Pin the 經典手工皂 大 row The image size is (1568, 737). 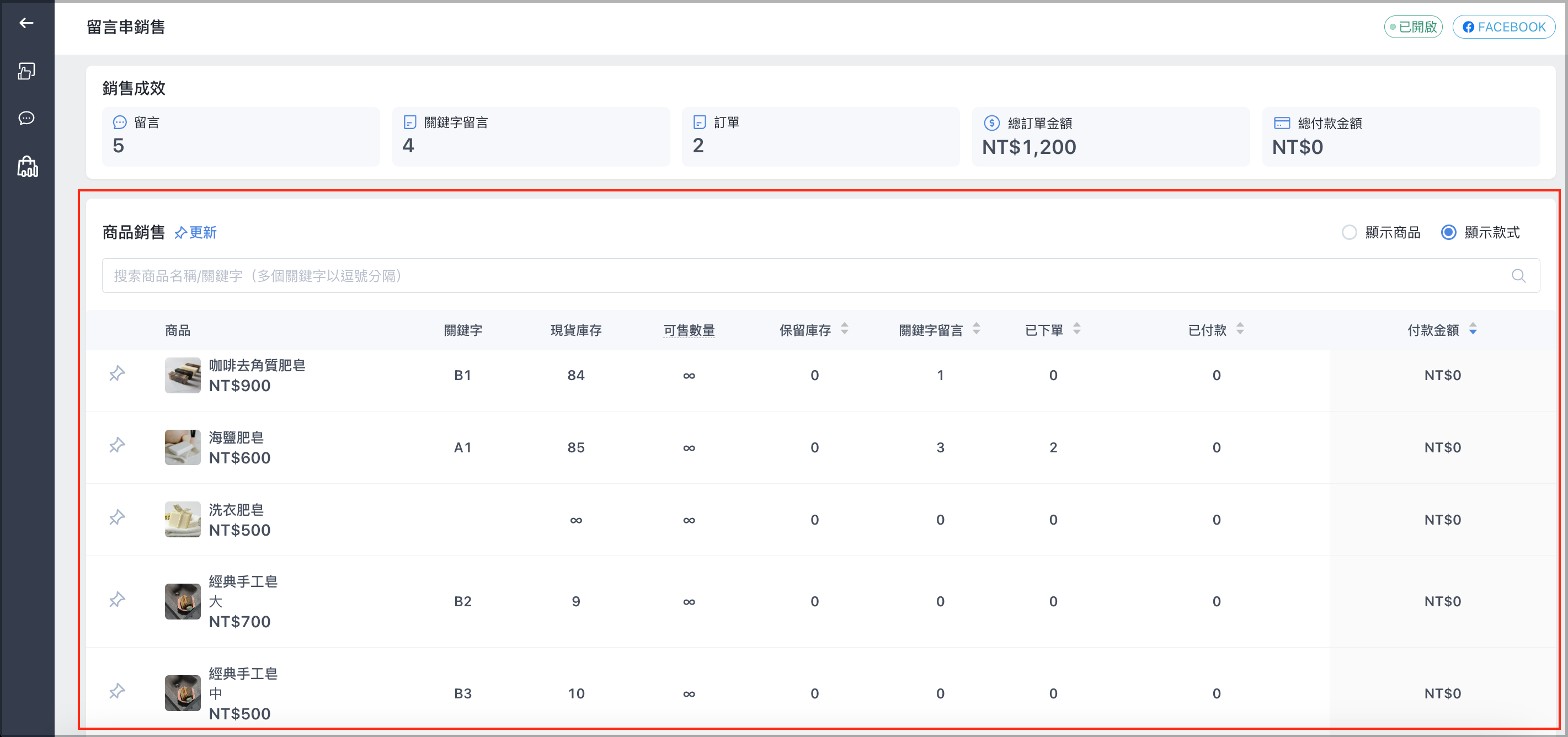coord(118,600)
